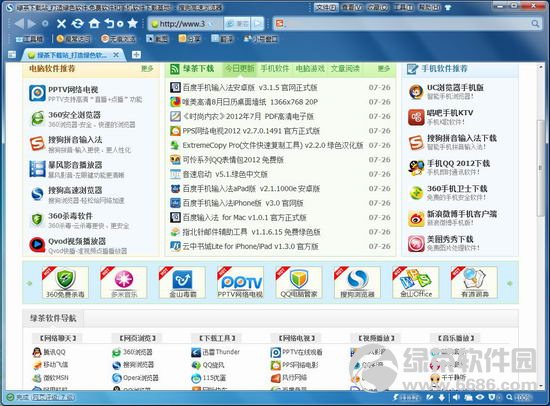The image size is (550, 406).
Task: Switch to the 文章阅读 tab
Action: (345, 68)
